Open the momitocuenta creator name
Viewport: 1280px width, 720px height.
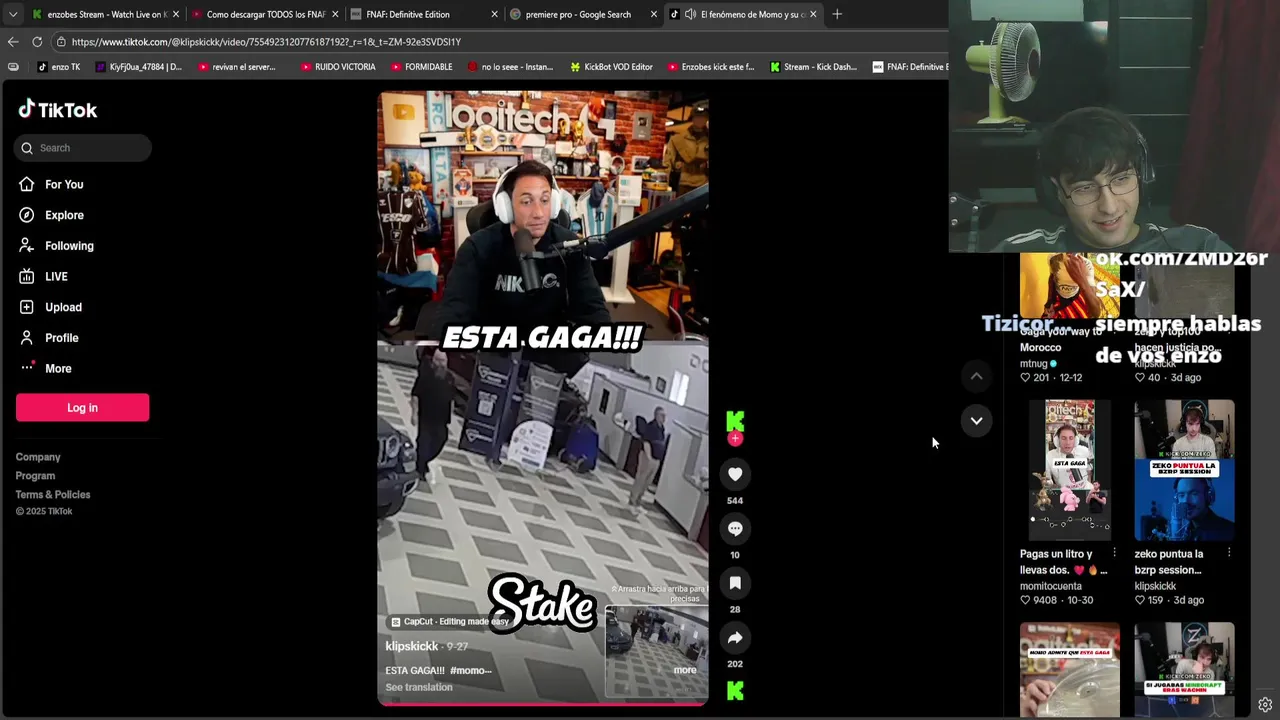click(1051, 586)
